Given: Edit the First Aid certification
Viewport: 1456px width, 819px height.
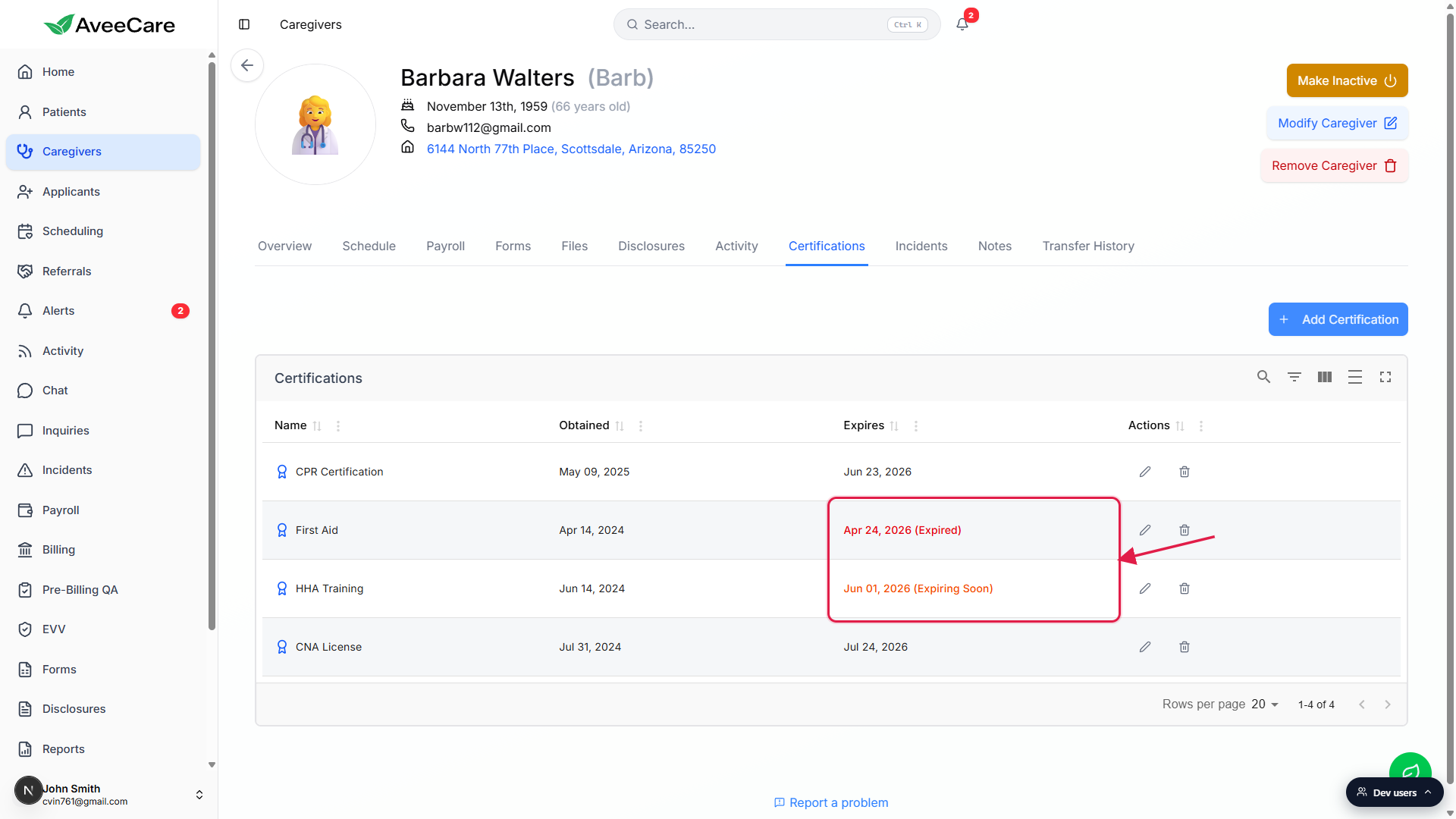Looking at the screenshot, I should coord(1145,530).
